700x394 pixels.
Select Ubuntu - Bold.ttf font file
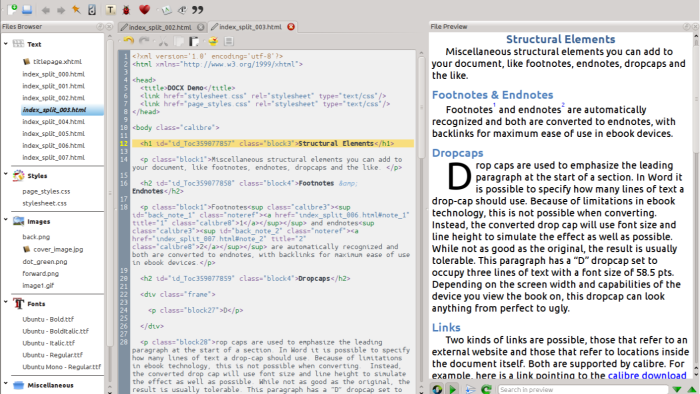click(48, 319)
